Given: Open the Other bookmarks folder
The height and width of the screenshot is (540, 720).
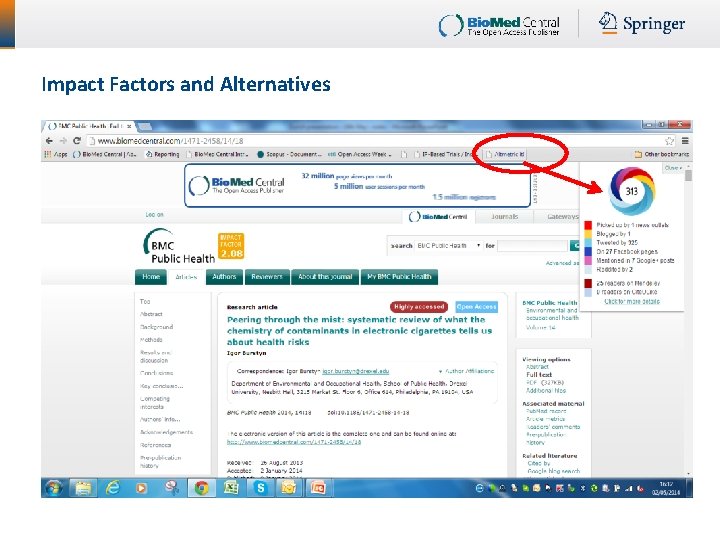Looking at the screenshot, I should [662, 154].
